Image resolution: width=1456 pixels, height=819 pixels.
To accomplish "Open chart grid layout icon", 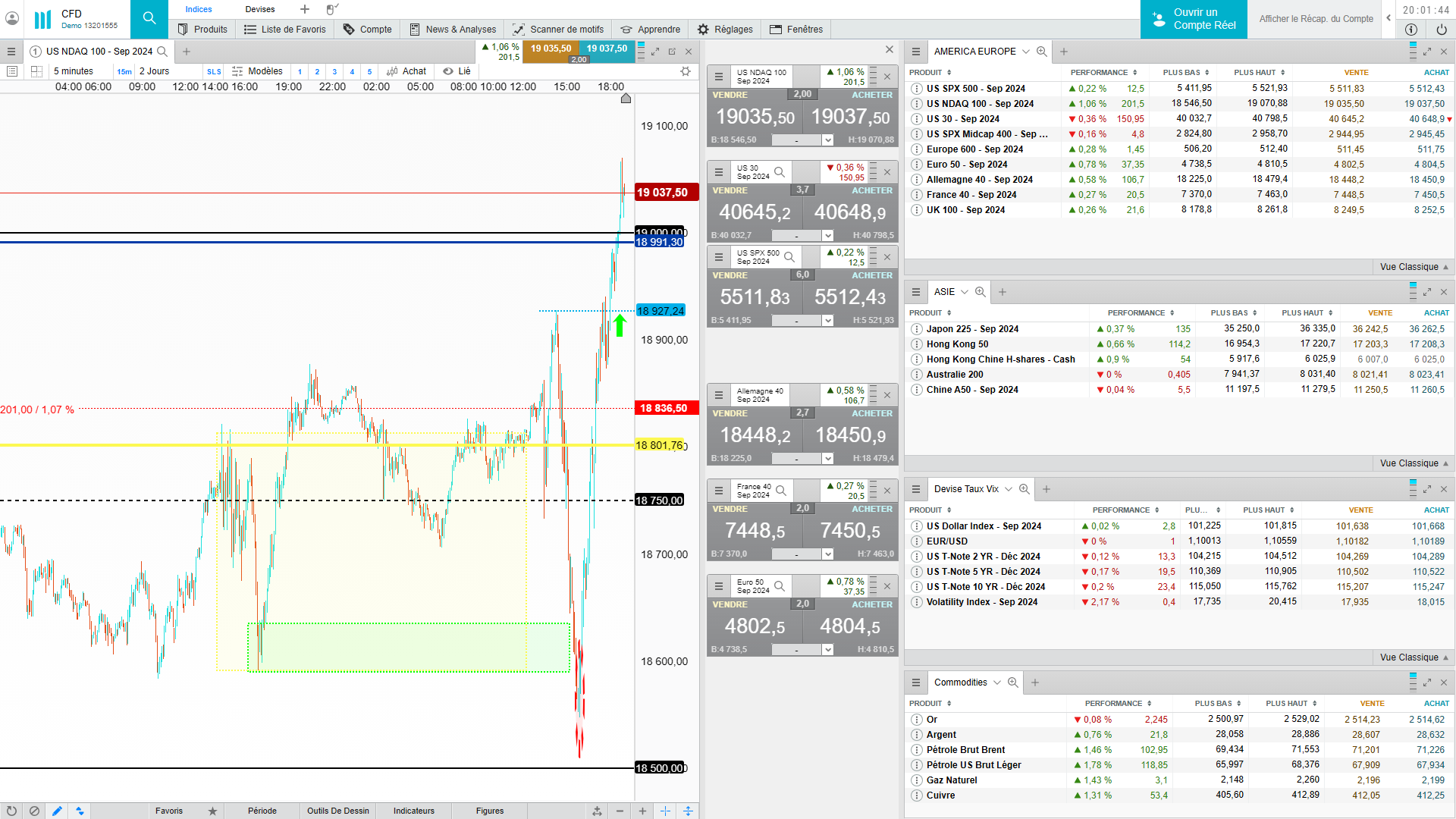I will pos(36,71).
